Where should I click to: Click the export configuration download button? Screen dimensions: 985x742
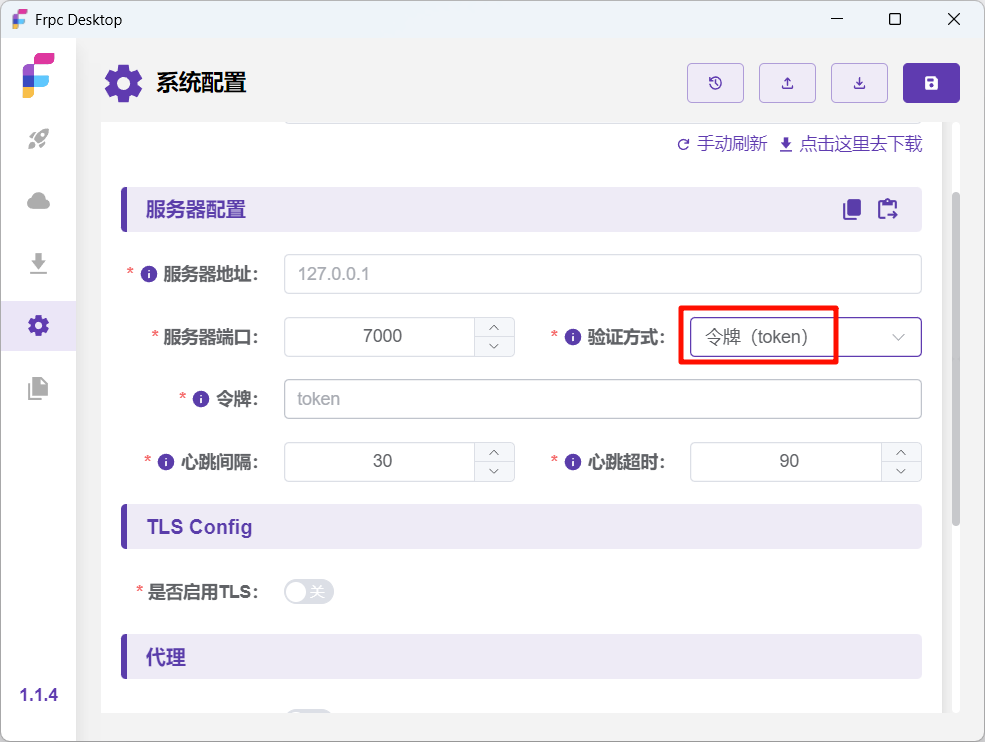click(x=859, y=83)
